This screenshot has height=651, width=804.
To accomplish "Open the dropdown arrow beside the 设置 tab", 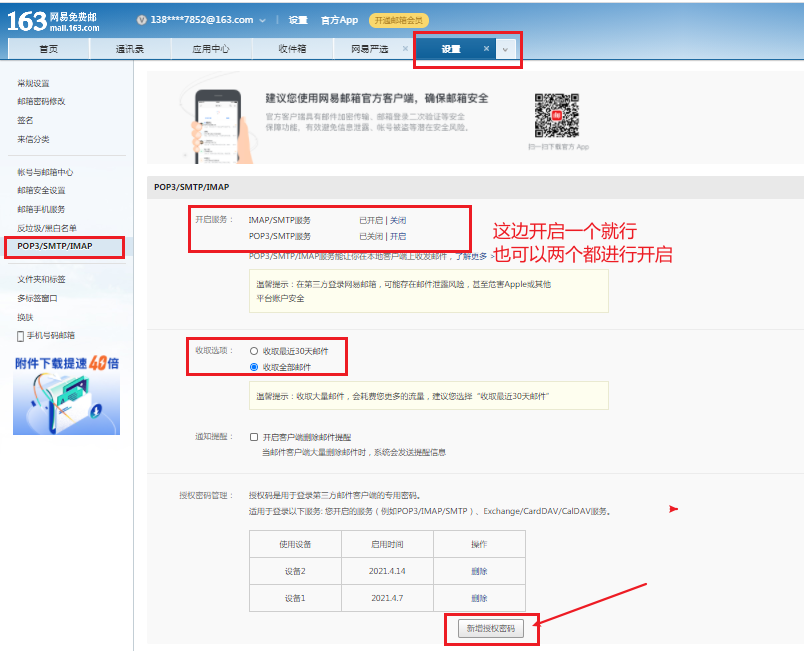I will coord(505,47).
